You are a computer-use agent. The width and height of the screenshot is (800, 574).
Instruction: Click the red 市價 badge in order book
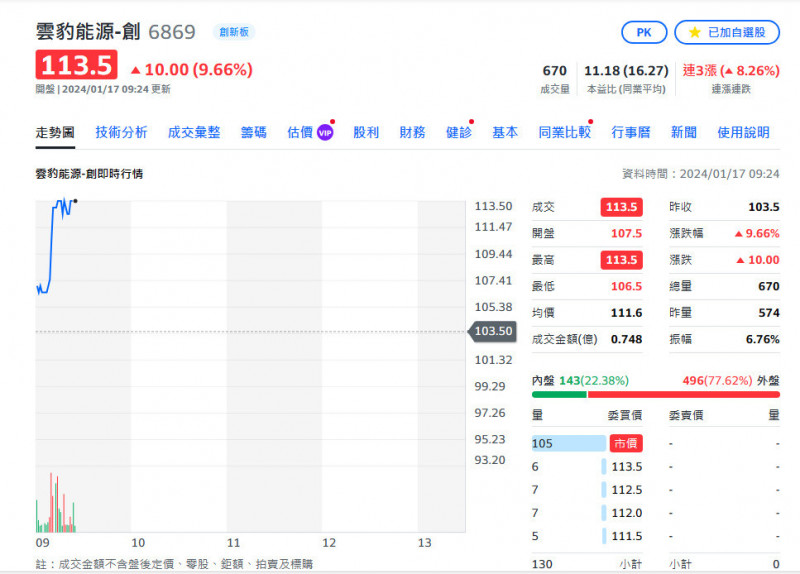pos(626,443)
